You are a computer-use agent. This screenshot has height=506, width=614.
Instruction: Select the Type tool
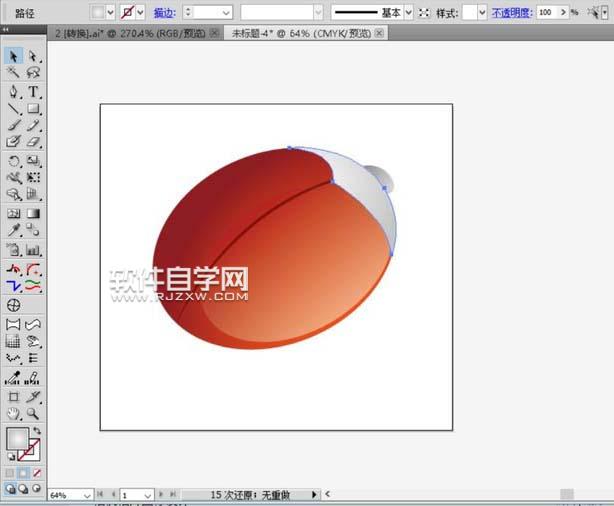click(33, 91)
